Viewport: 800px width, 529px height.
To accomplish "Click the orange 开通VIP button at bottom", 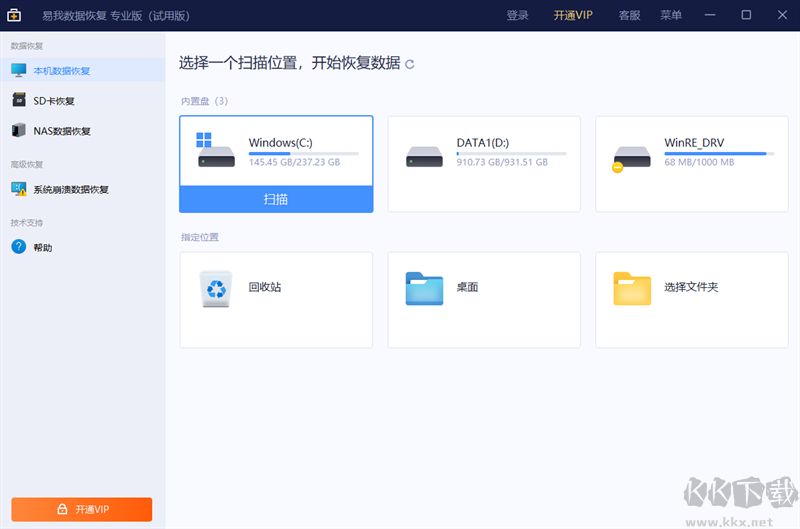I will click(x=82, y=509).
